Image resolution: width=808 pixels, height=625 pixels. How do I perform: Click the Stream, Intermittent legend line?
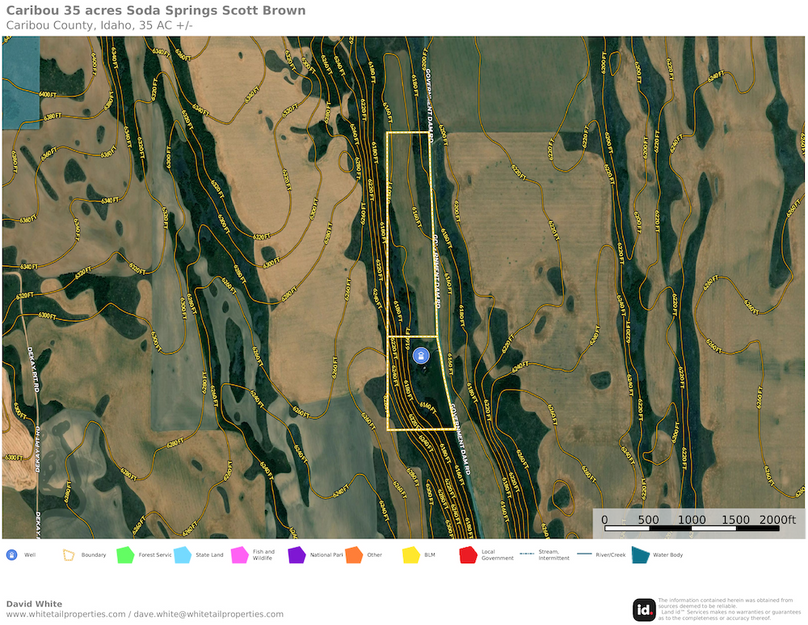(x=526, y=554)
